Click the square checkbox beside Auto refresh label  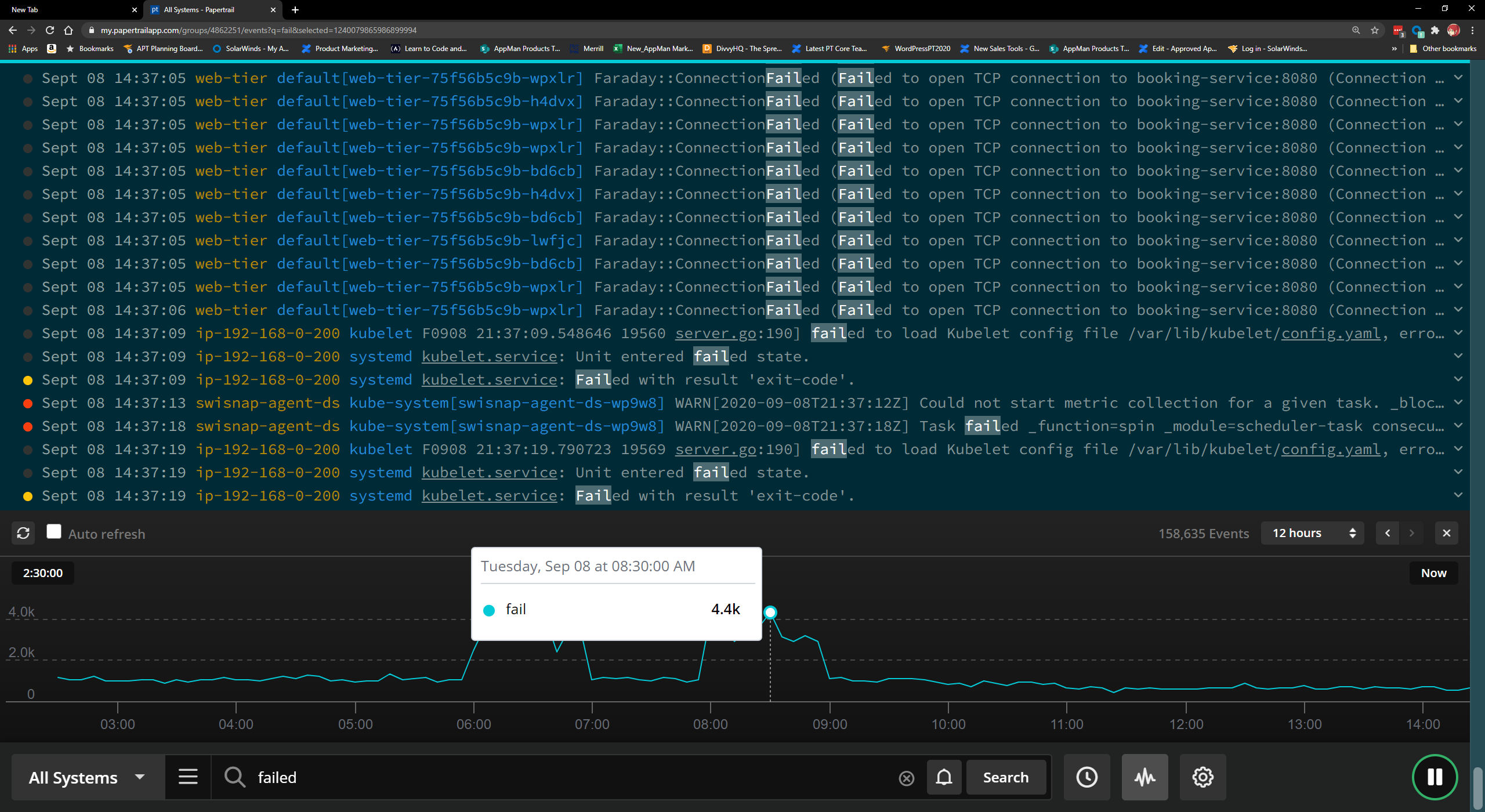(54, 532)
